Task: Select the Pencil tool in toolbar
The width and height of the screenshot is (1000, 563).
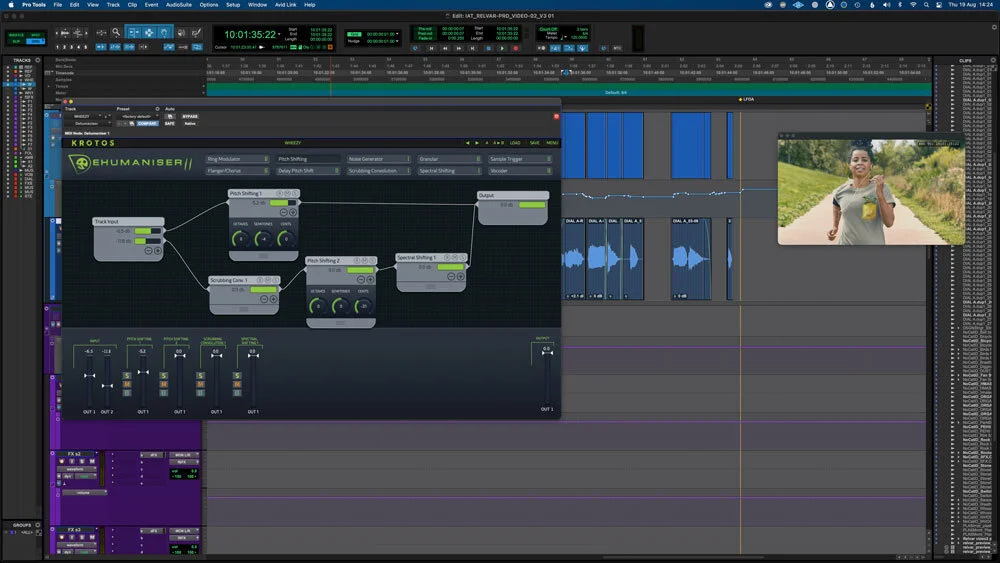Action: click(x=196, y=33)
